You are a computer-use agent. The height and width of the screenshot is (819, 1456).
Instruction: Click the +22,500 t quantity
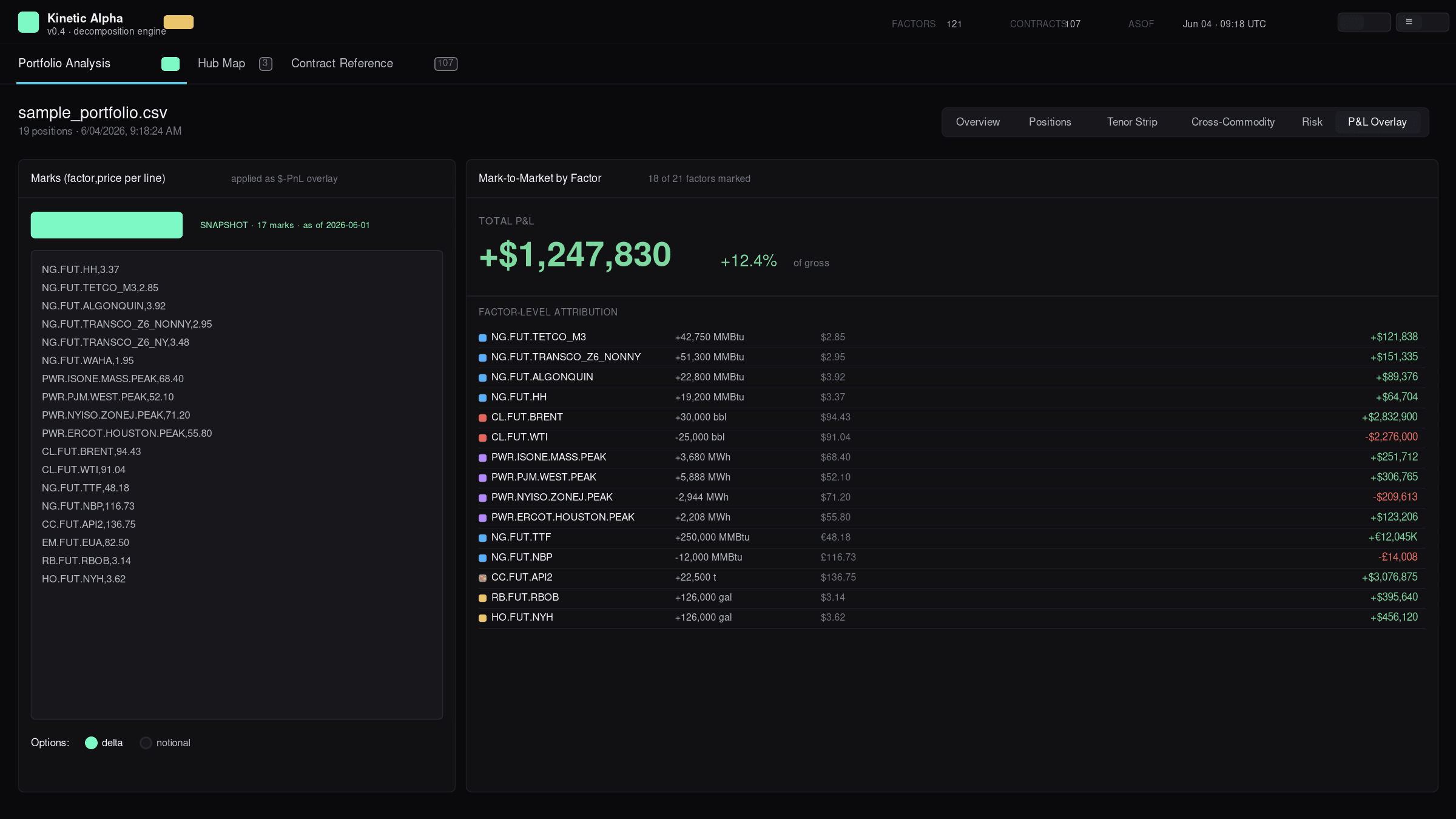click(x=696, y=578)
